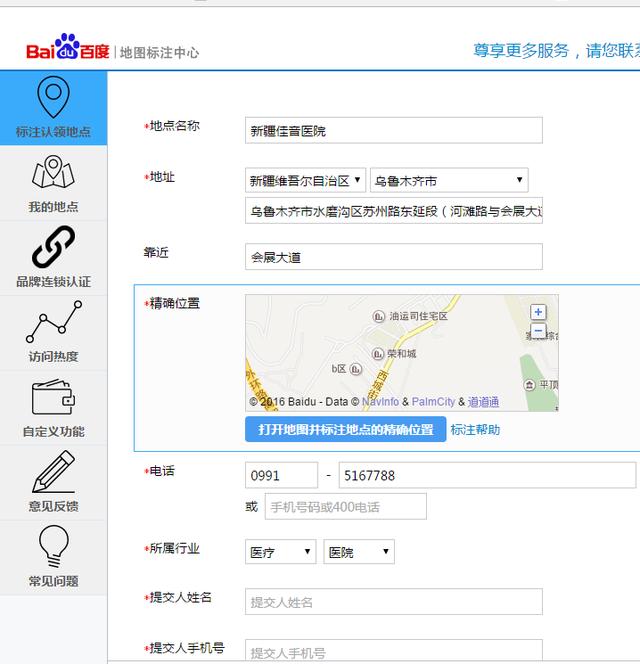Expand city dropdown 乌鲁木齐市
This screenshot has height=664, width=640.
[x=449, y=181]
